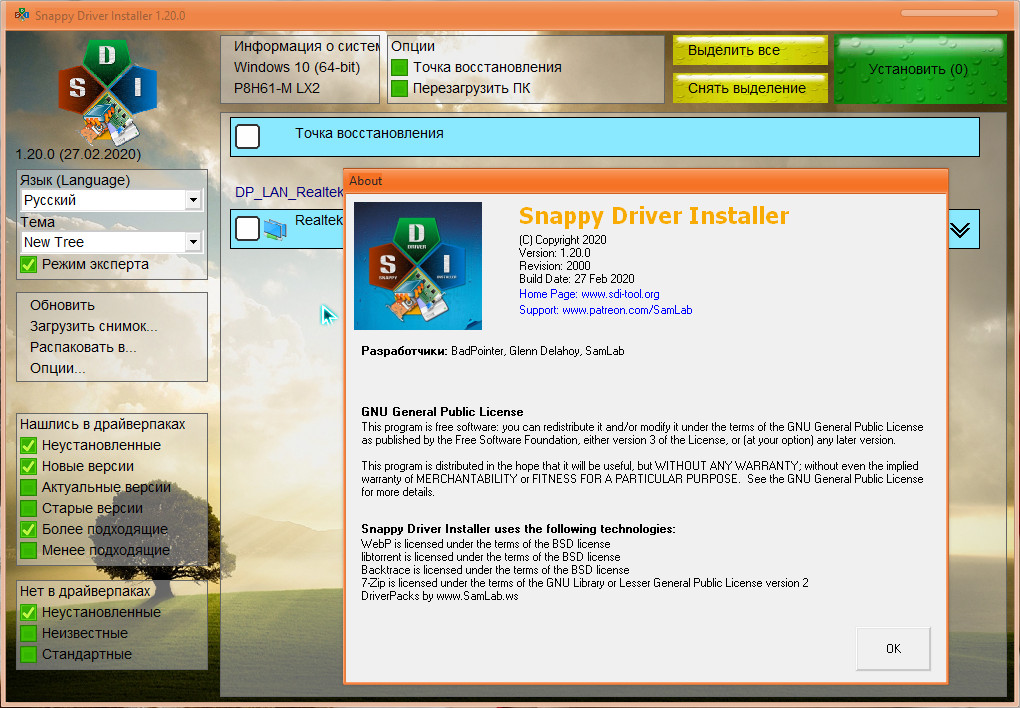This screenshot has width=1020, height=708.
Task: Click the Windows 10 (64-bit) text
Action: pos(297,67)
